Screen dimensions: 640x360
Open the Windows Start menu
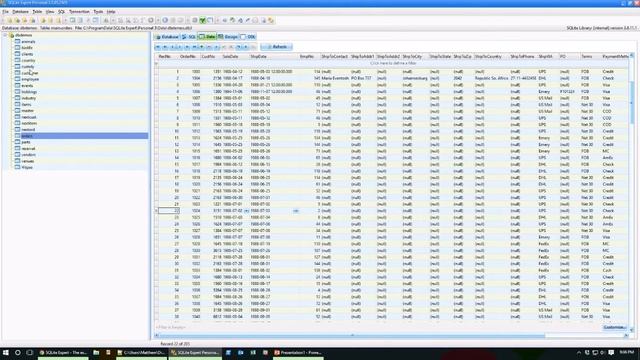[x=6, y=353]
